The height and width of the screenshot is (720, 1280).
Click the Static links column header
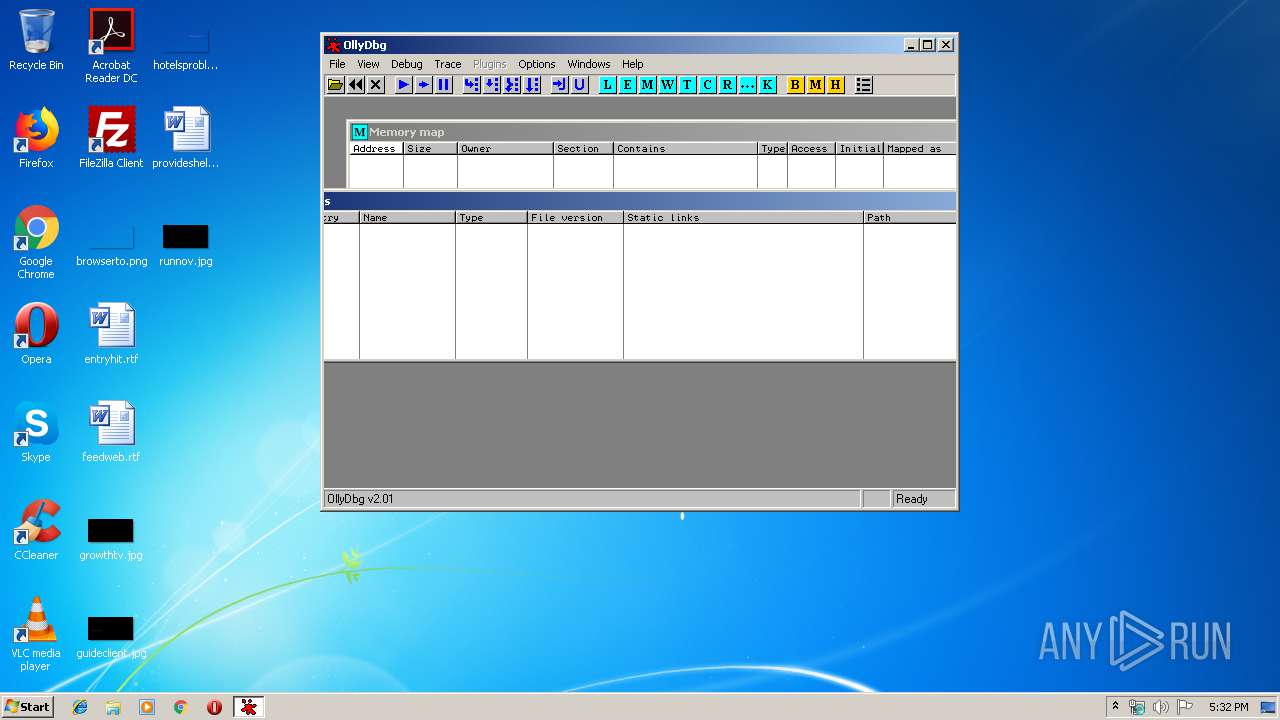[x=743, y=217]
